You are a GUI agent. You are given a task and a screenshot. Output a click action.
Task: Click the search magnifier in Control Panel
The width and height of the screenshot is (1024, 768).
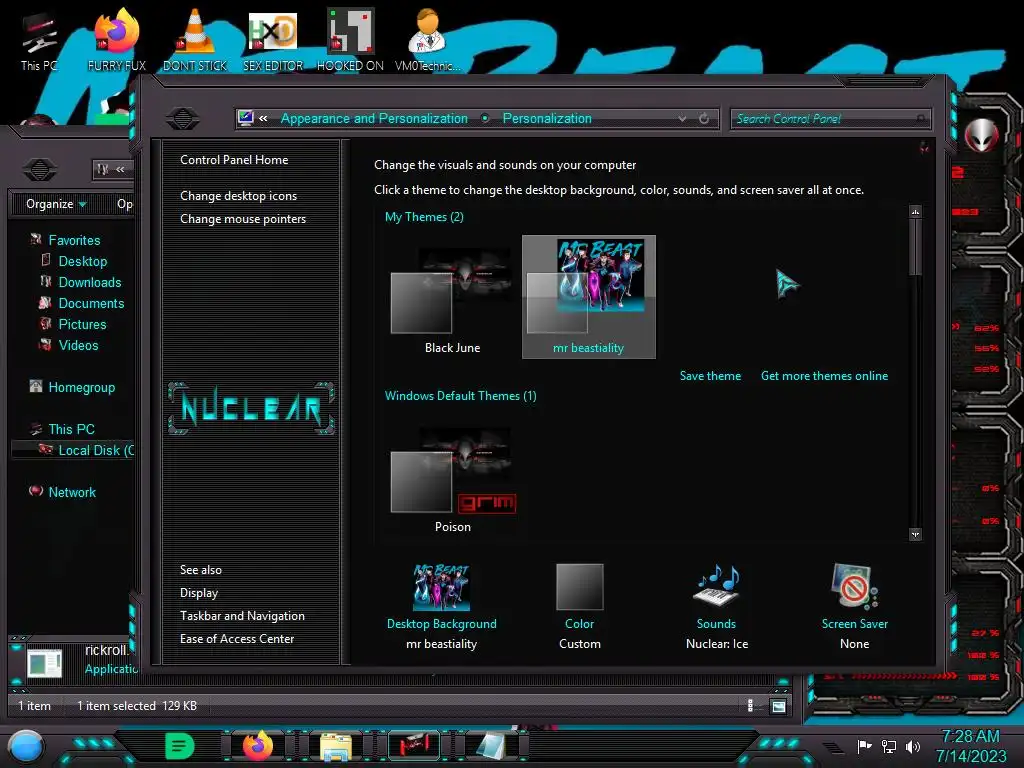921,118
